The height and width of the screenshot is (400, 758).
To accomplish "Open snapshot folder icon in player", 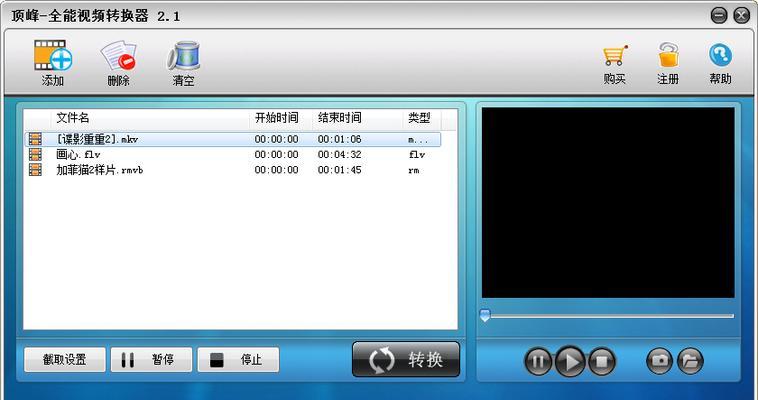I will (690, 361).
